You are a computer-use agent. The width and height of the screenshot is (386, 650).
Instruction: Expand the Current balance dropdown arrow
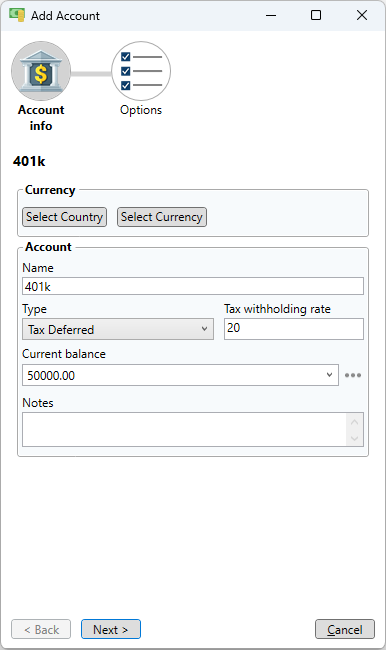click(x=329, y=375)
